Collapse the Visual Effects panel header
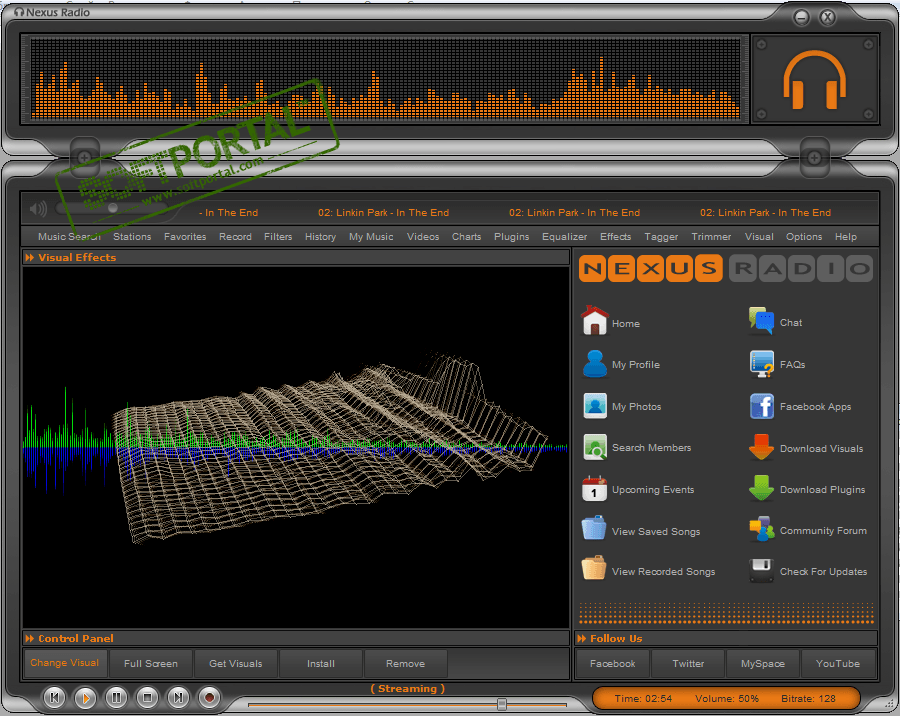 (x=296, y=257)
